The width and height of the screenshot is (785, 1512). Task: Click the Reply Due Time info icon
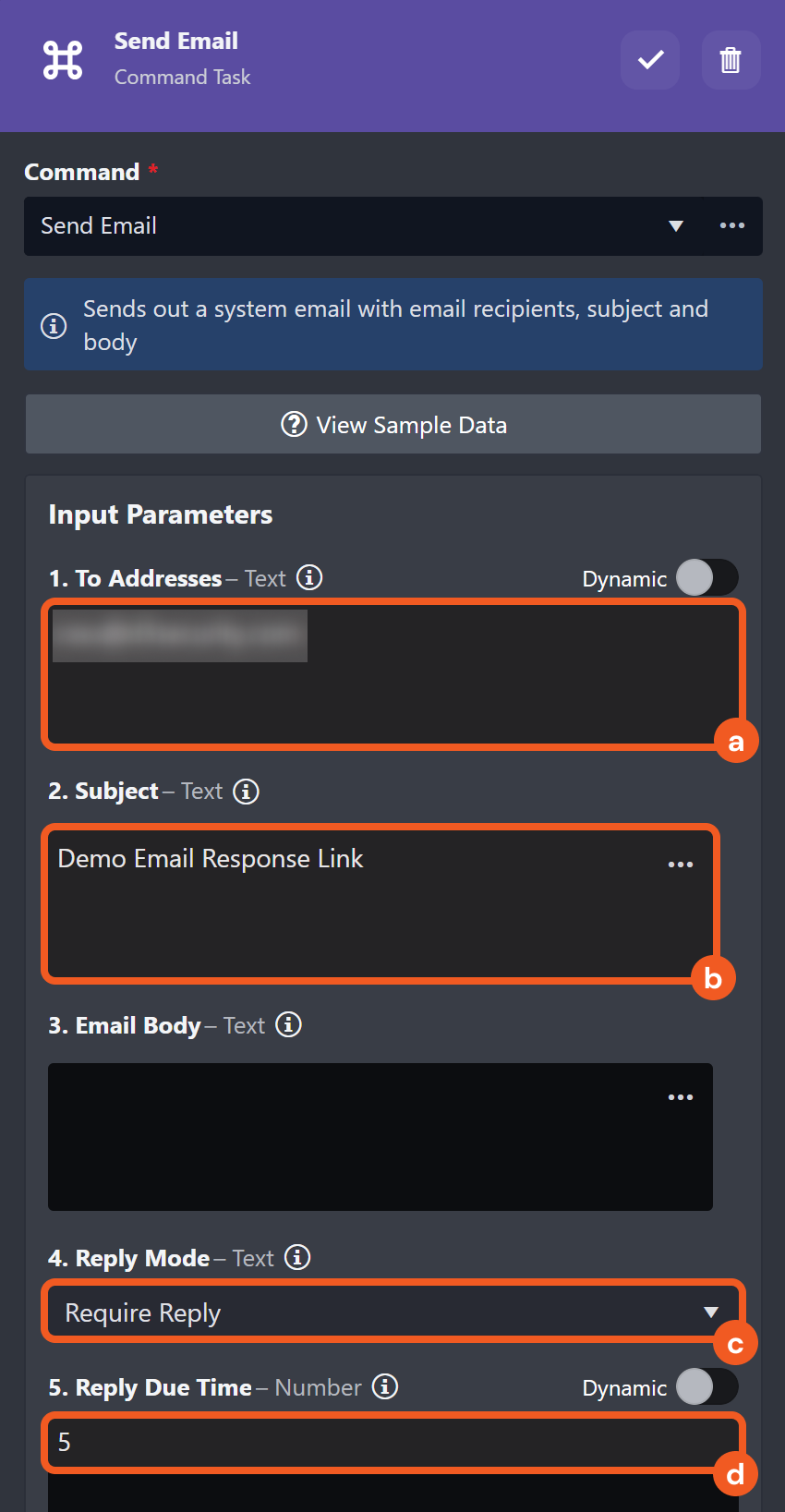point(385,1387)
